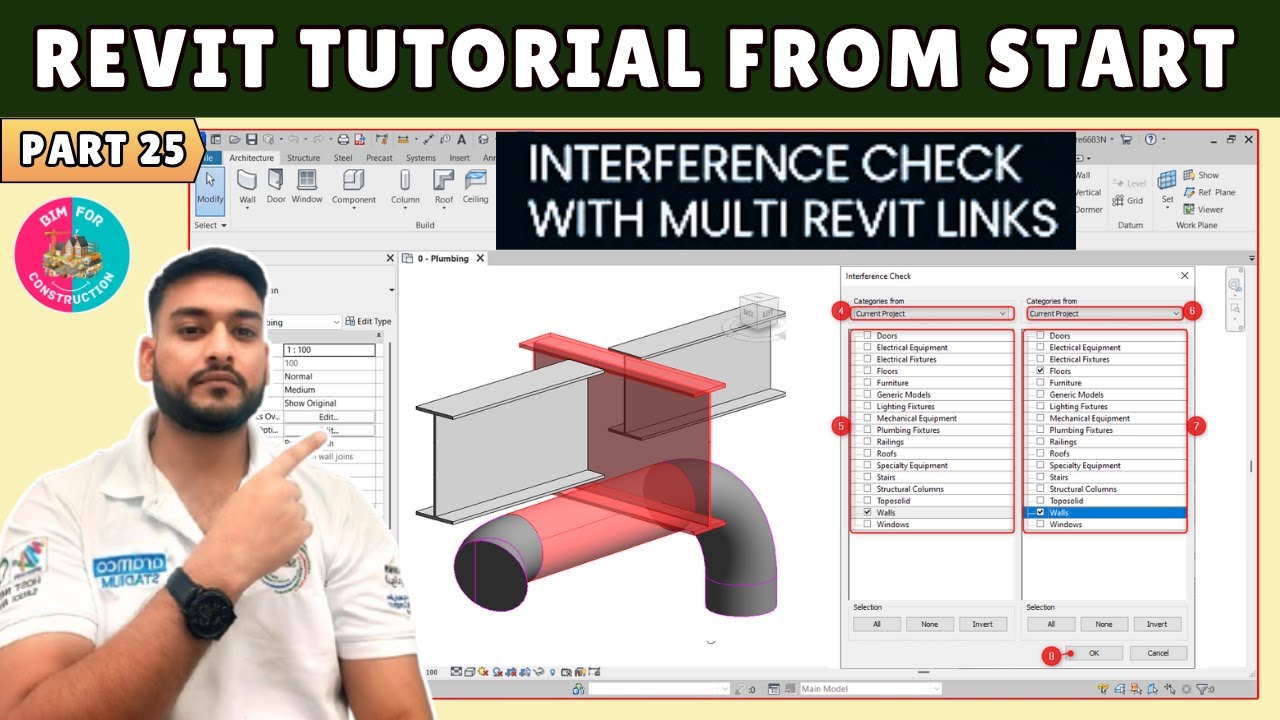Screen dimensions: 1280x720
Task: Click the Grid datum tool
Action: pos(1127,200)
